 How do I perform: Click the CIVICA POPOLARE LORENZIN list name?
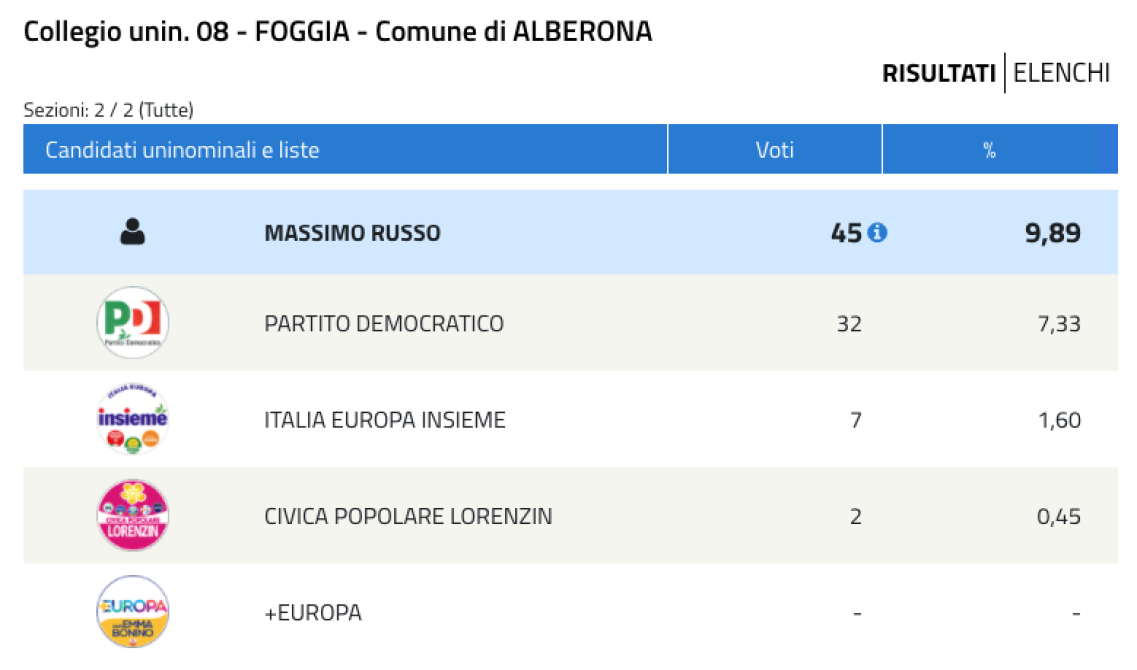coord(408,516)
